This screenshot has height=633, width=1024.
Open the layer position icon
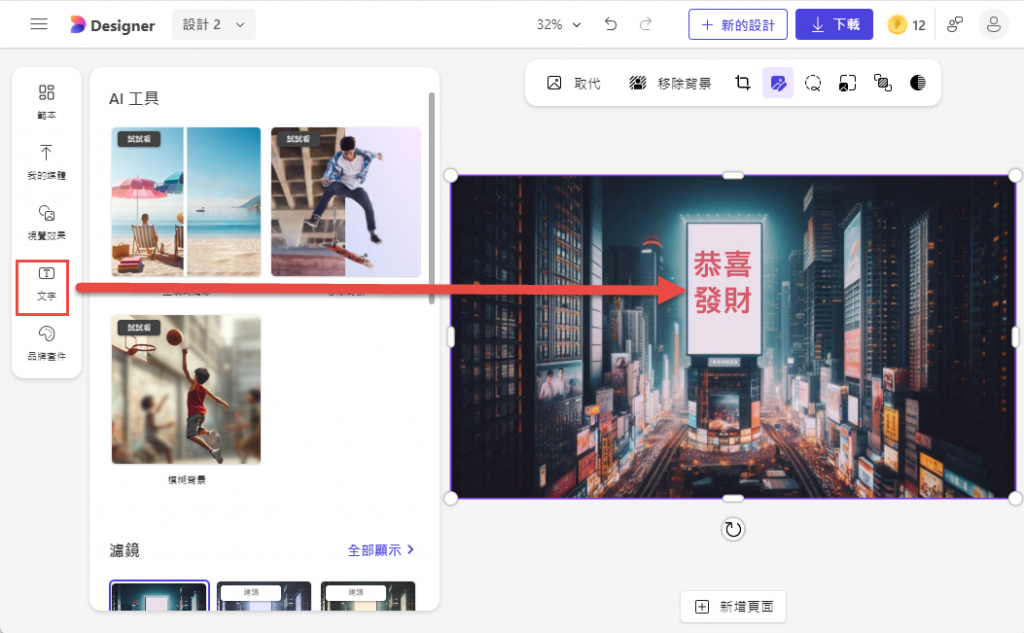click(x=883, y=83)
